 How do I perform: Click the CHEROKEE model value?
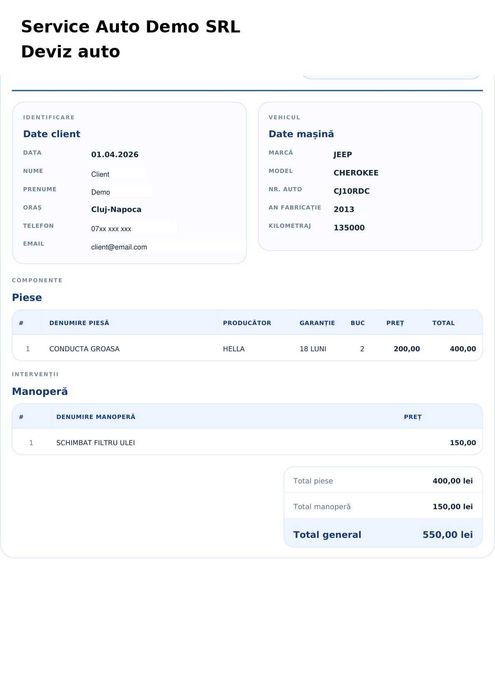pyautogui.click(x=356, y=173)
